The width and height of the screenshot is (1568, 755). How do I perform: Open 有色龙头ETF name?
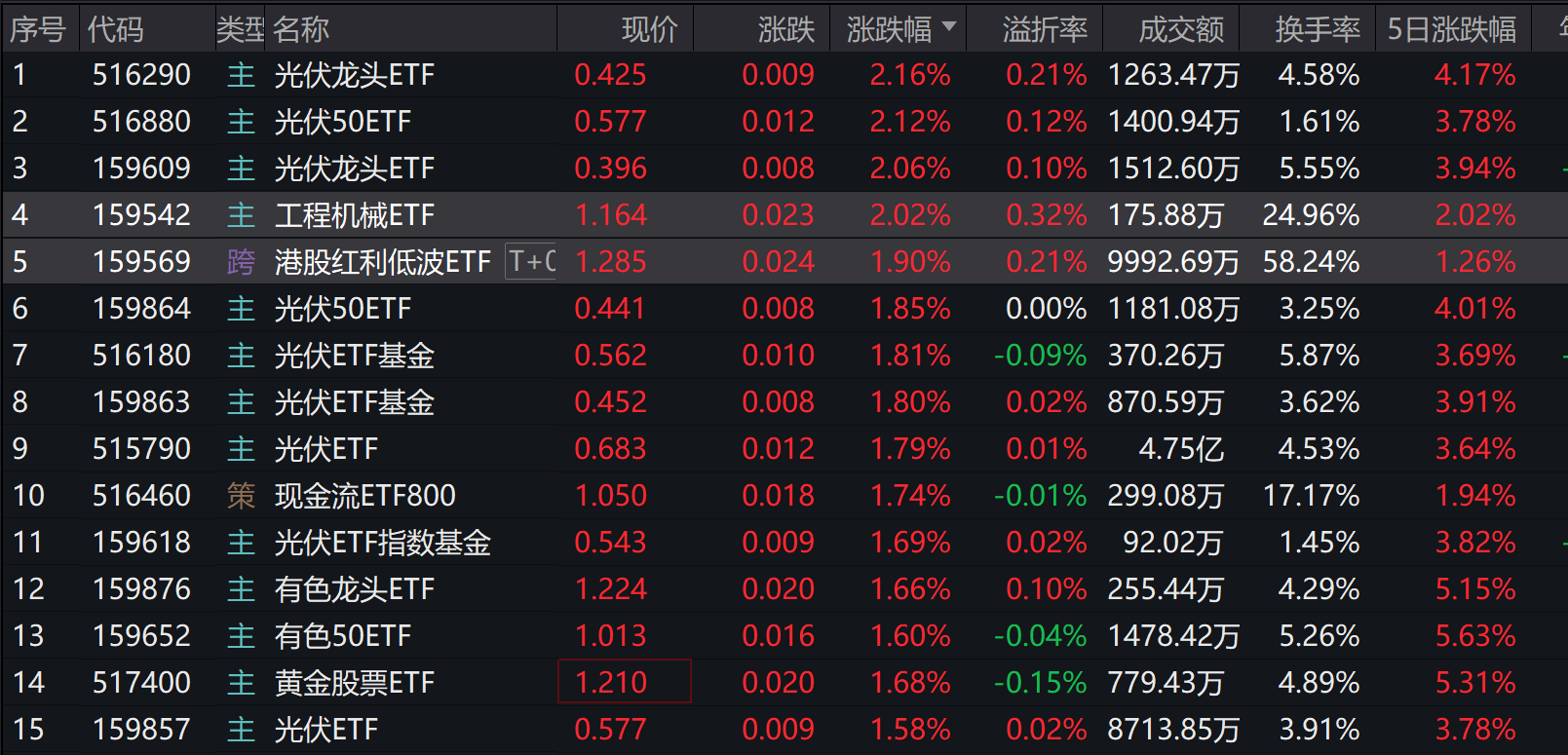coord(355,589)
